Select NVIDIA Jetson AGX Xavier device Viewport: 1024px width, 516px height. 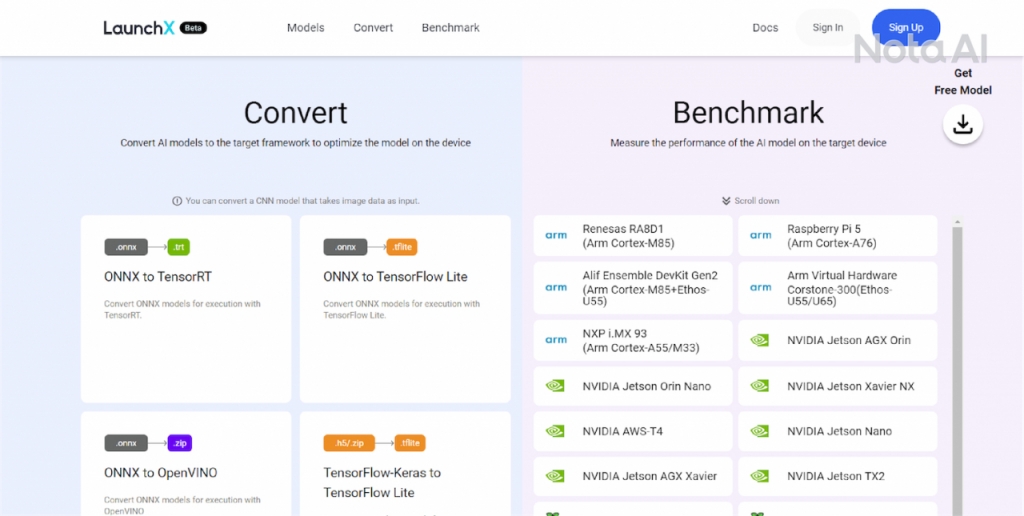[633, 476]
